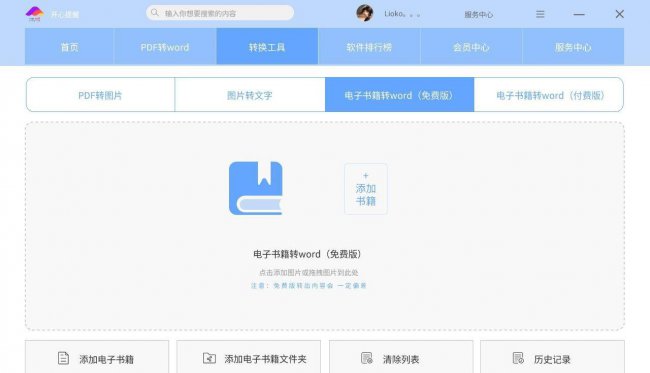Viewport: 650px width, 373px height.
Task: Click the blue 注意 notice text
Action: point(308,286)
